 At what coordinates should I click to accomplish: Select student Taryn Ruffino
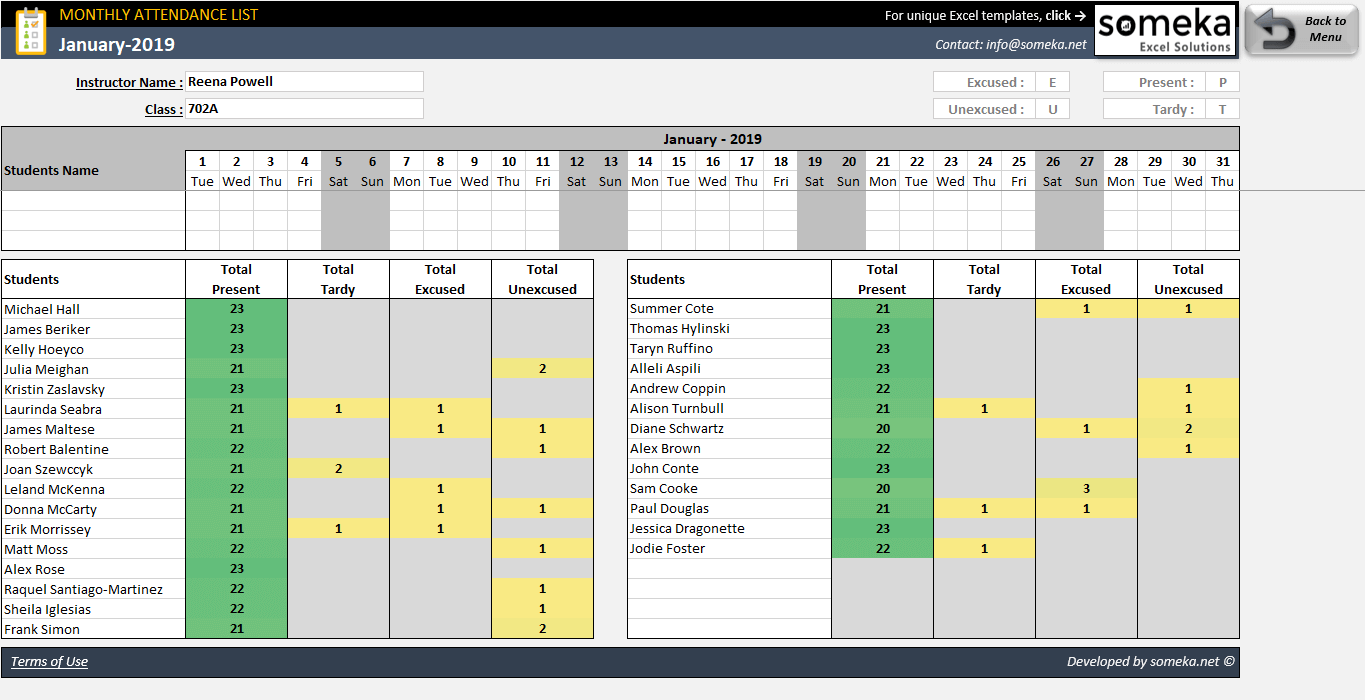[x=729, y=348]
